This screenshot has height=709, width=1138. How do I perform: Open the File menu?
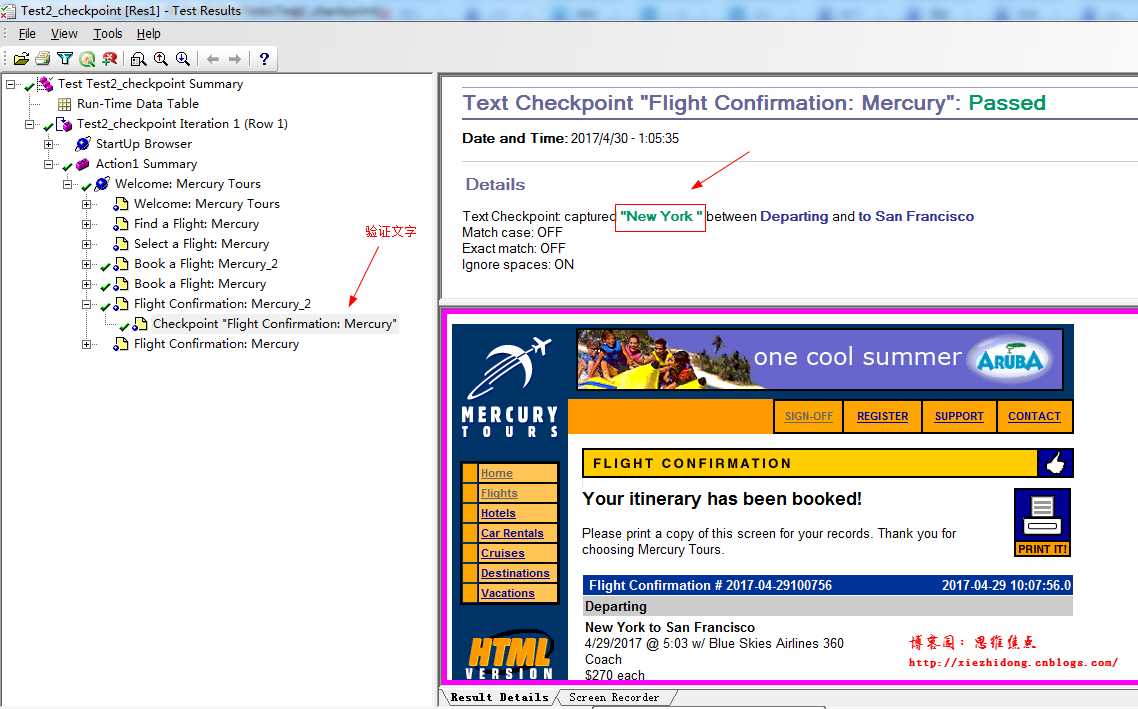27,33
